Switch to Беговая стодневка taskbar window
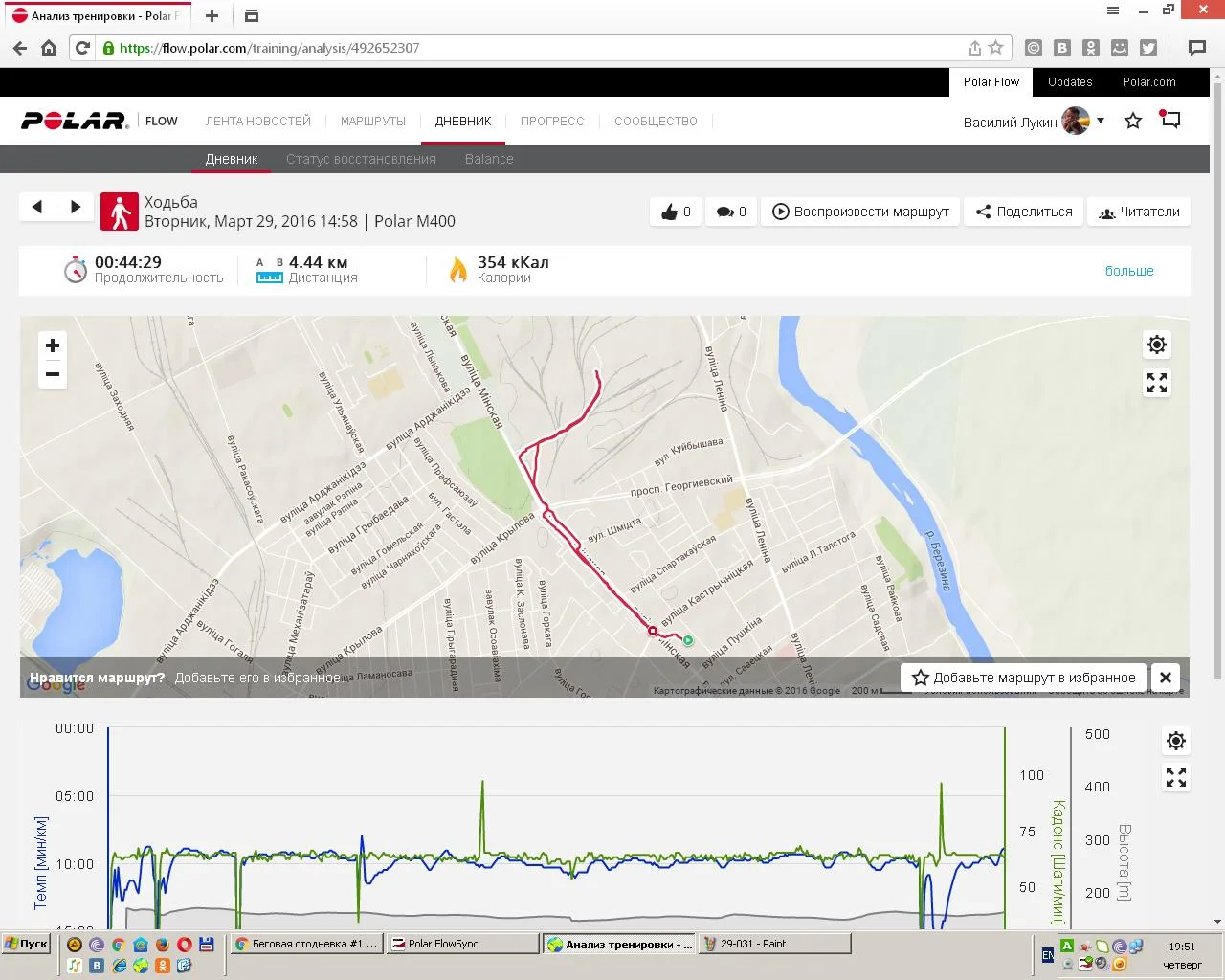Screen dimensions: 1225x980 tap(306, 944)
